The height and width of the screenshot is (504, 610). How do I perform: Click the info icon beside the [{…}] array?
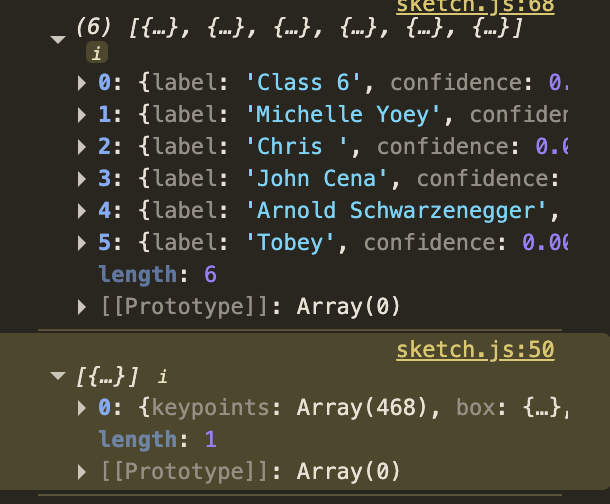163,377
